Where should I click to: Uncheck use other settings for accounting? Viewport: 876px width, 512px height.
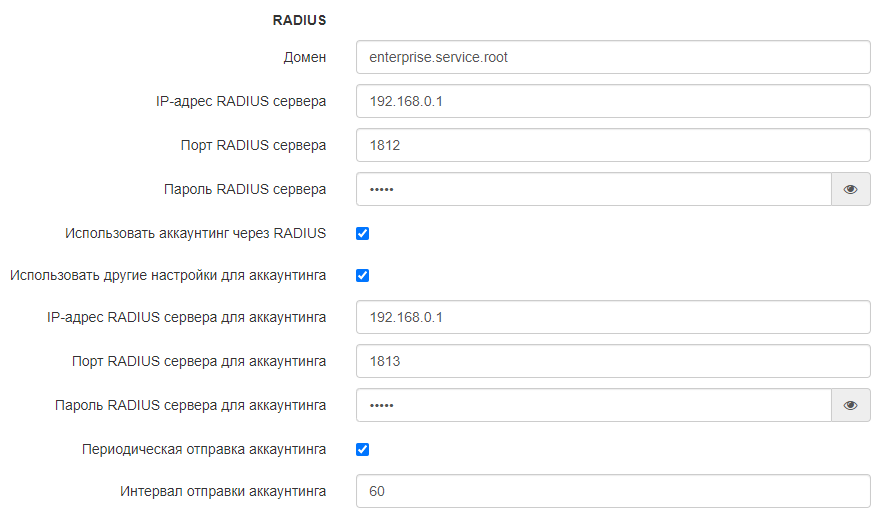tap(363, 275)
